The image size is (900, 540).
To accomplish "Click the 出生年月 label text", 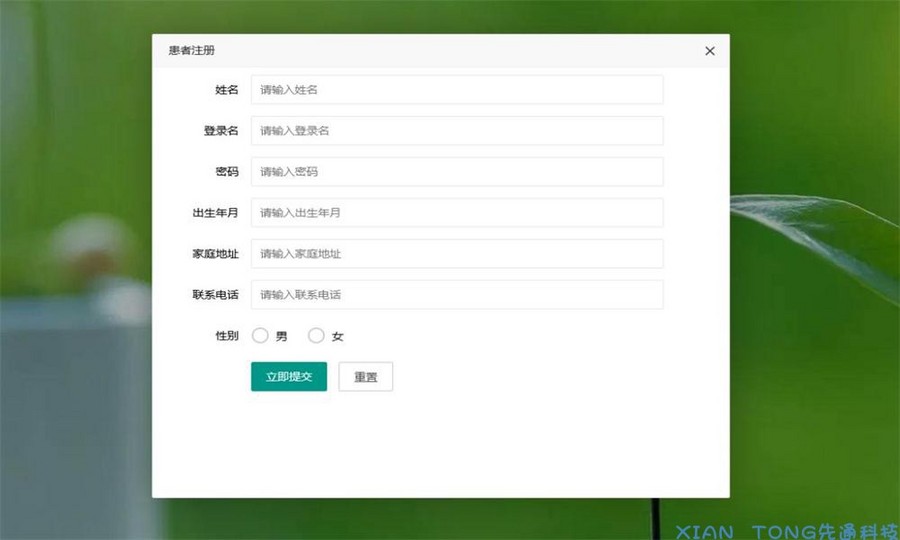I will coord(215,213).
